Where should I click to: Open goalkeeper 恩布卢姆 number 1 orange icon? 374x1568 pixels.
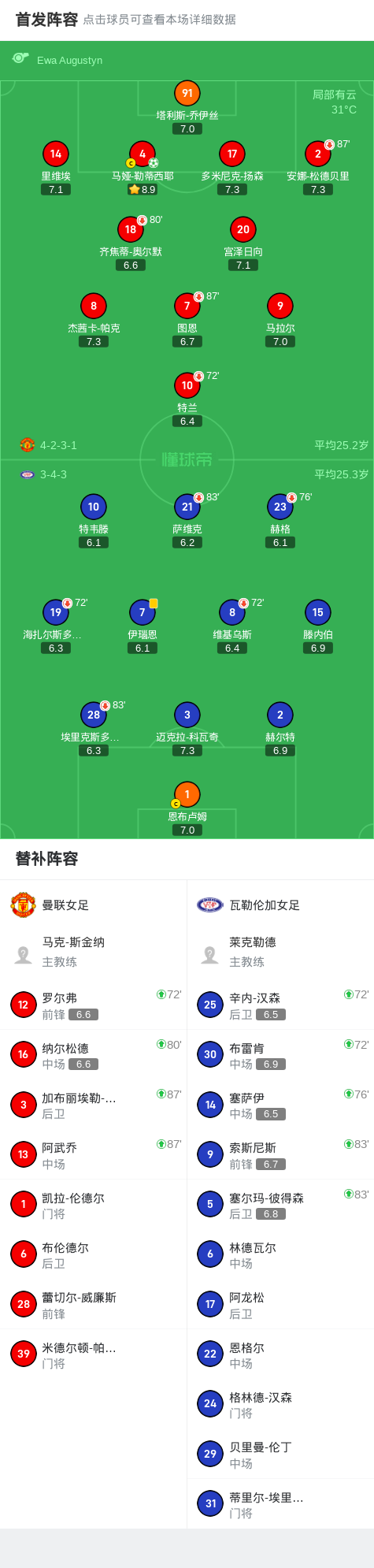tap(187, 794)
